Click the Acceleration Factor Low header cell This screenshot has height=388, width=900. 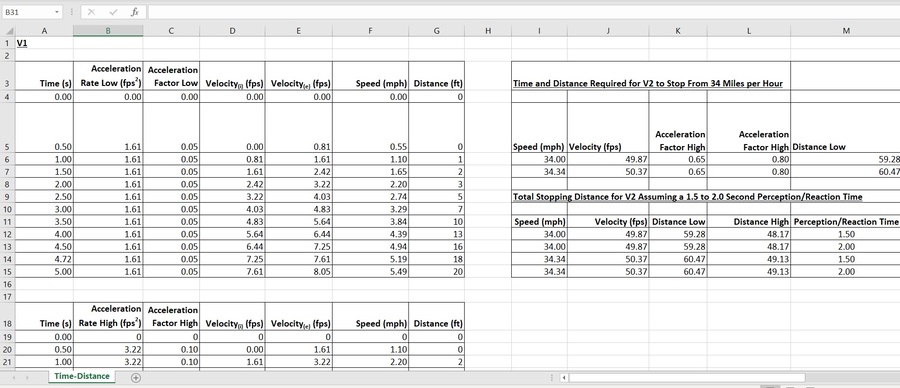click(x=171, y=76)
